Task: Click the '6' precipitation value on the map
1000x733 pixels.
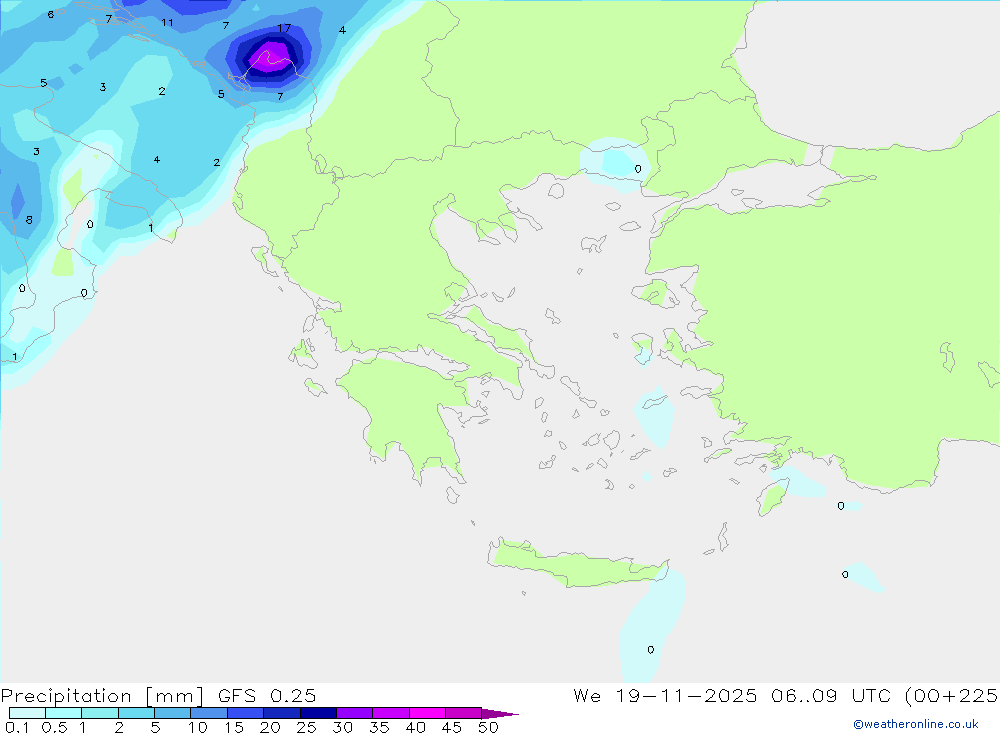Action: tap(51, 14)
